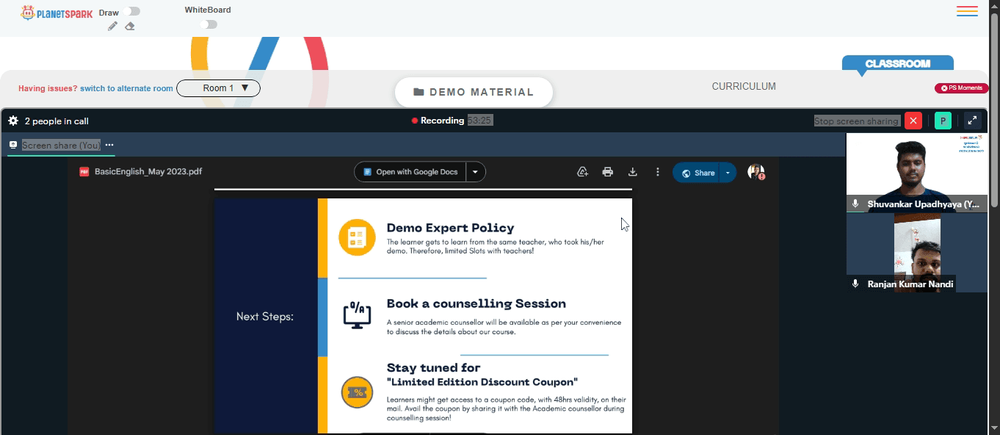The width and height of the screenshot is (1000, 435).
Task: Expand the Share button dropdown arrow
Action: tap(728, 173)
